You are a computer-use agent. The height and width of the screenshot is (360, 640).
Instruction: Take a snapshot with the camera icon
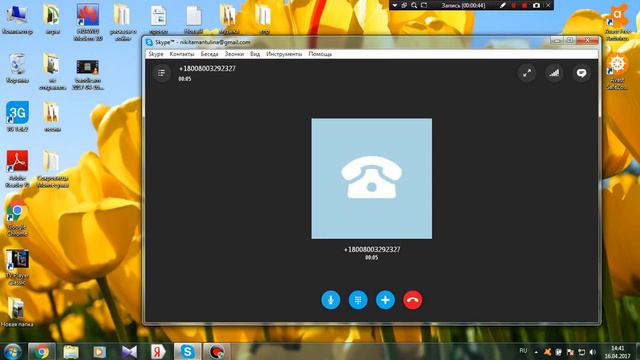pyautogui.click(x=536, y=5)
